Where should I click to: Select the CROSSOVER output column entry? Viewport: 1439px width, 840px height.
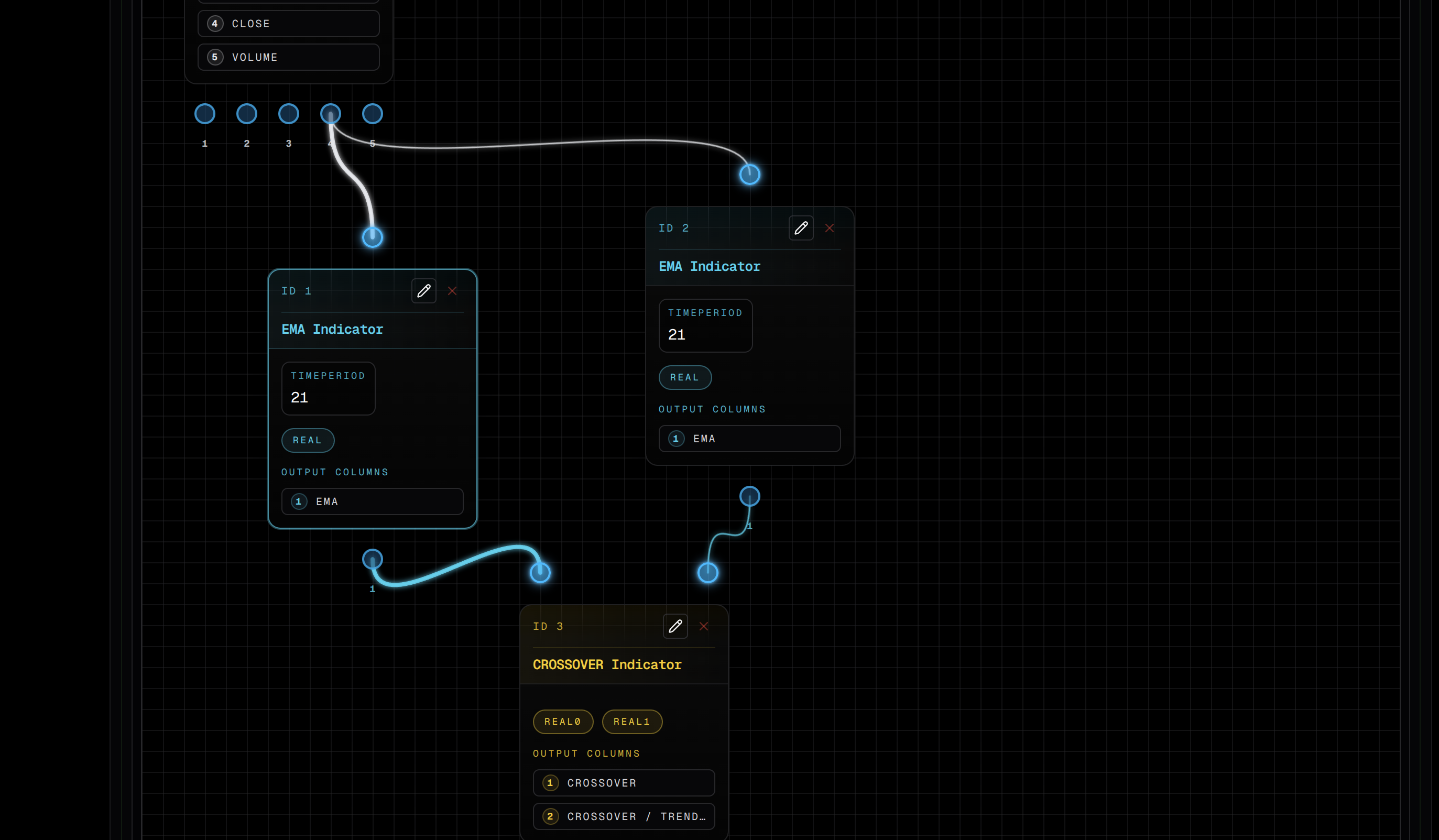pyautogui.click(x=623, y=783)
